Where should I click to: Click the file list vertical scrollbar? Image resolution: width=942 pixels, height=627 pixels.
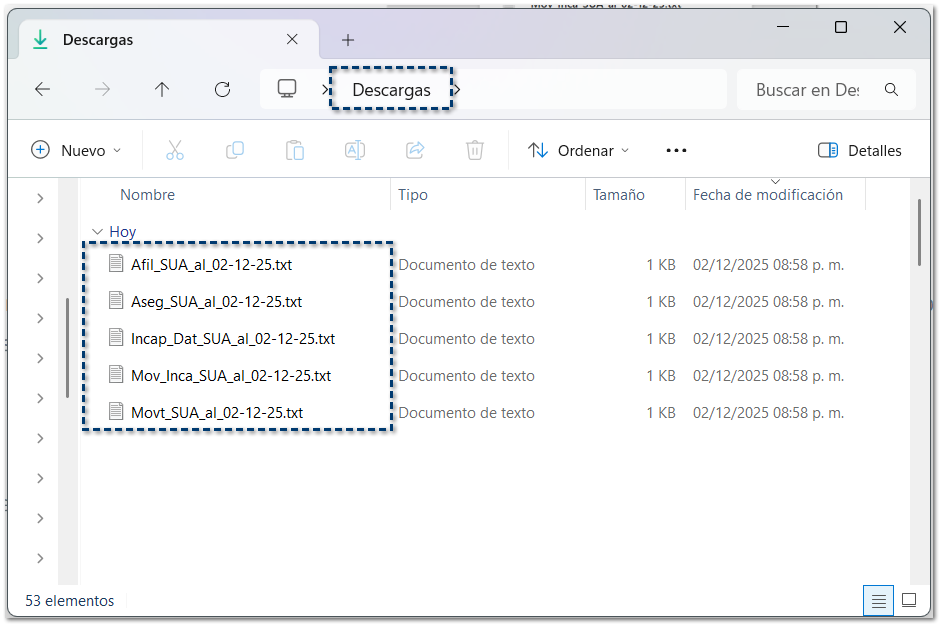coord(919,232)
